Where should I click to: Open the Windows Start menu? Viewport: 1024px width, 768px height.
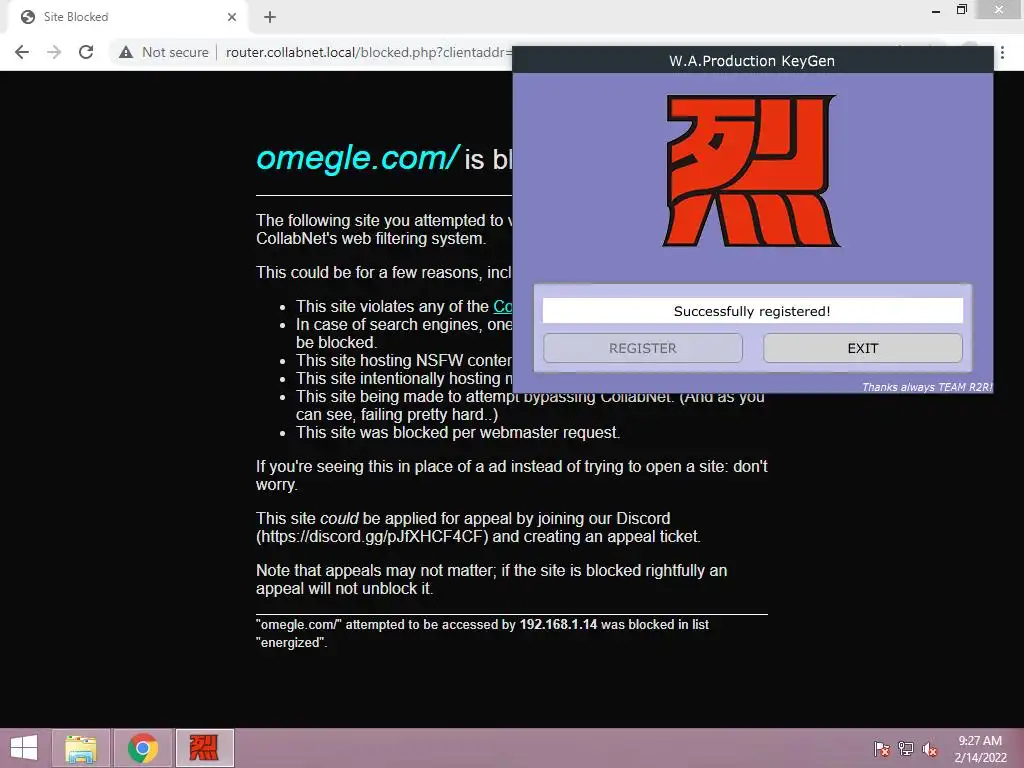coord(24,748)
